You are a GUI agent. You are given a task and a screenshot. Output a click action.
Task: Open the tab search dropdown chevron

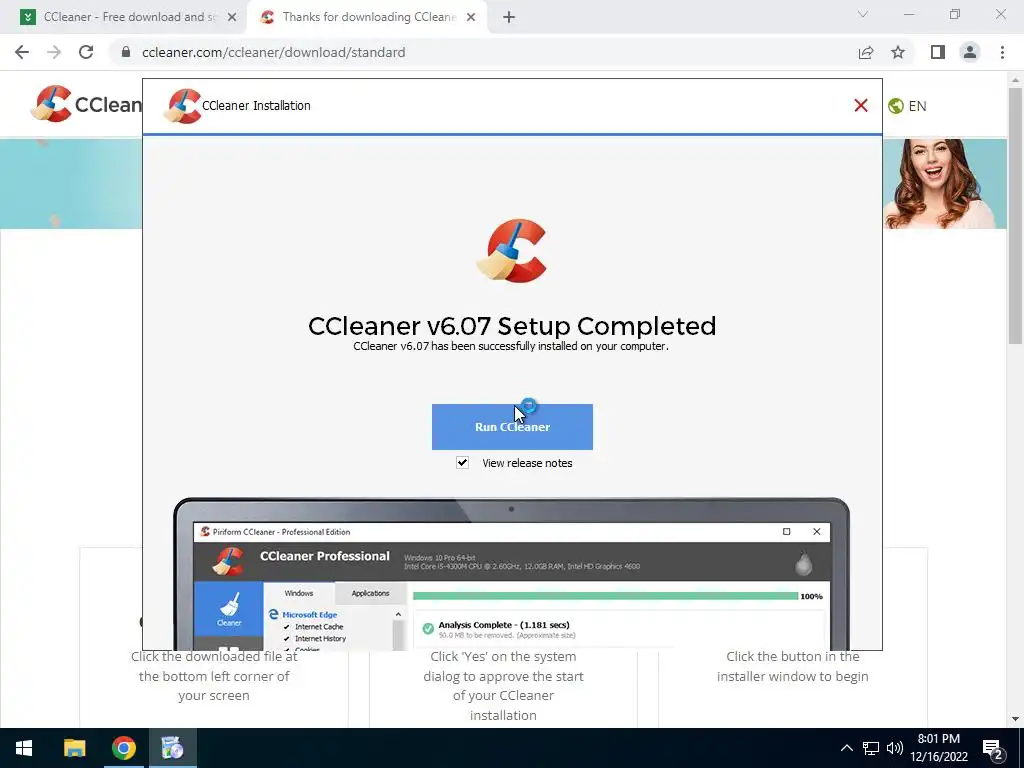pos(863,14)
